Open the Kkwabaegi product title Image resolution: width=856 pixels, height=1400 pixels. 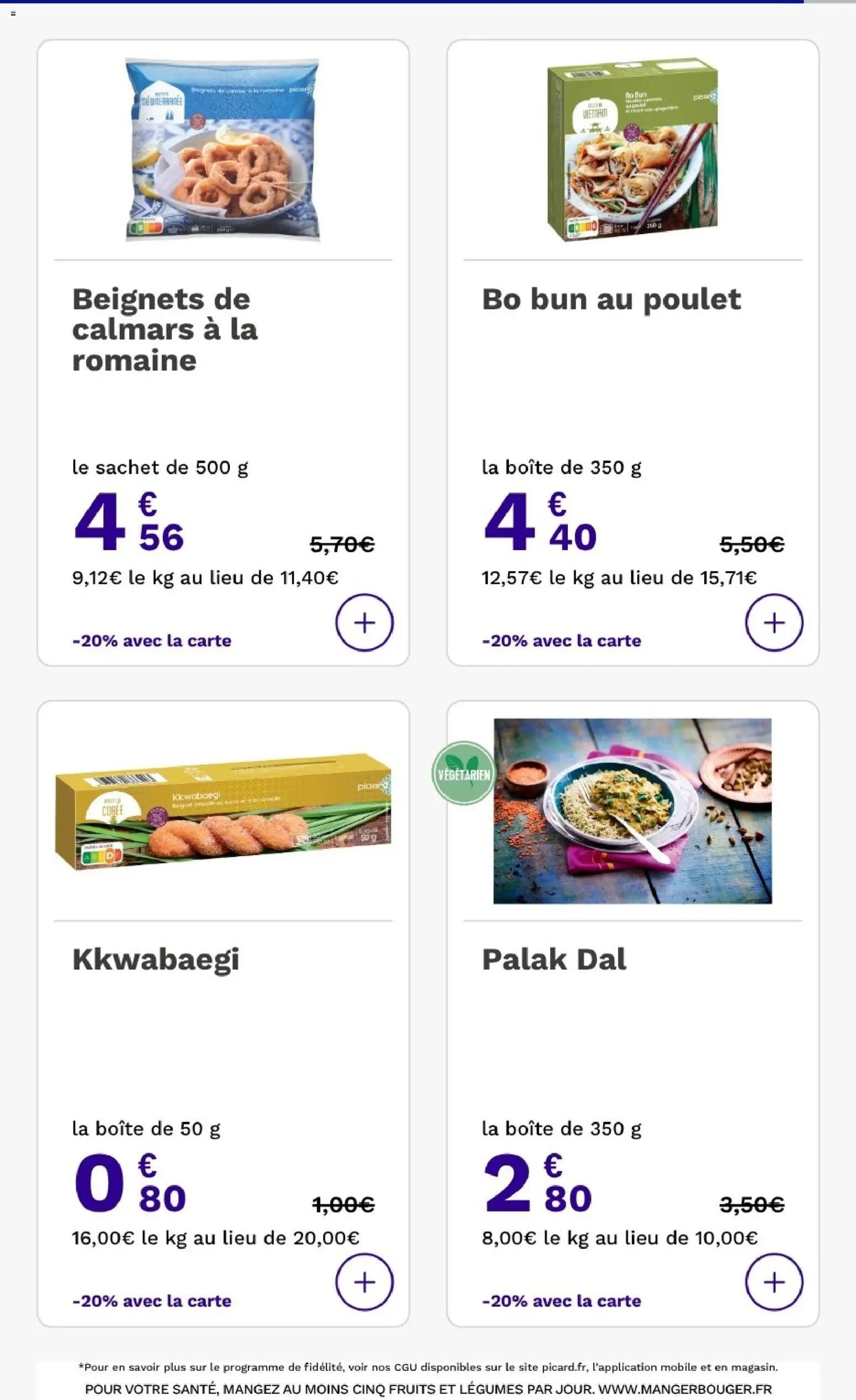(156, 960)
